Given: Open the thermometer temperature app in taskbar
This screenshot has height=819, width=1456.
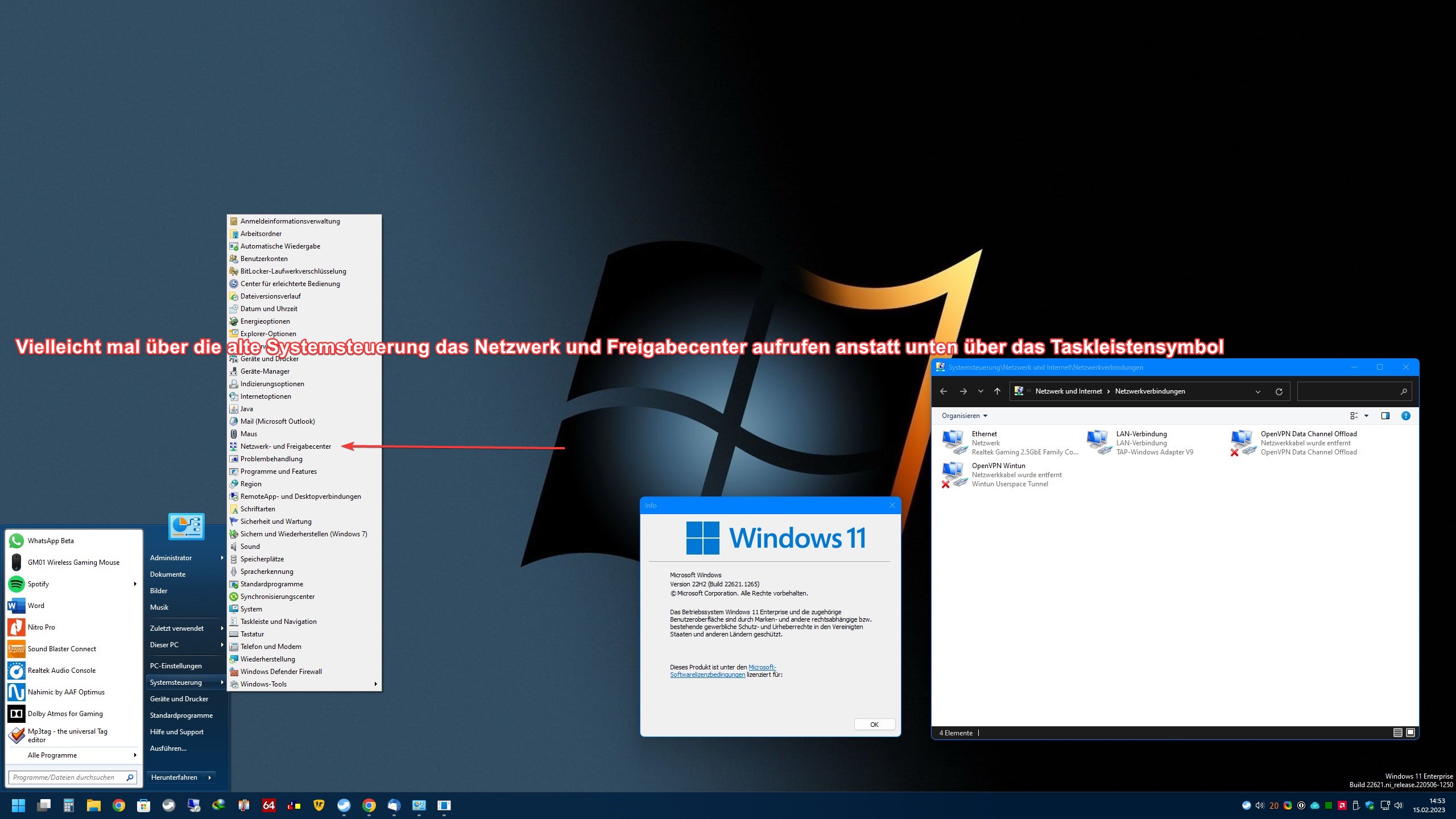Looking at the screenshot, I should 244,805.
